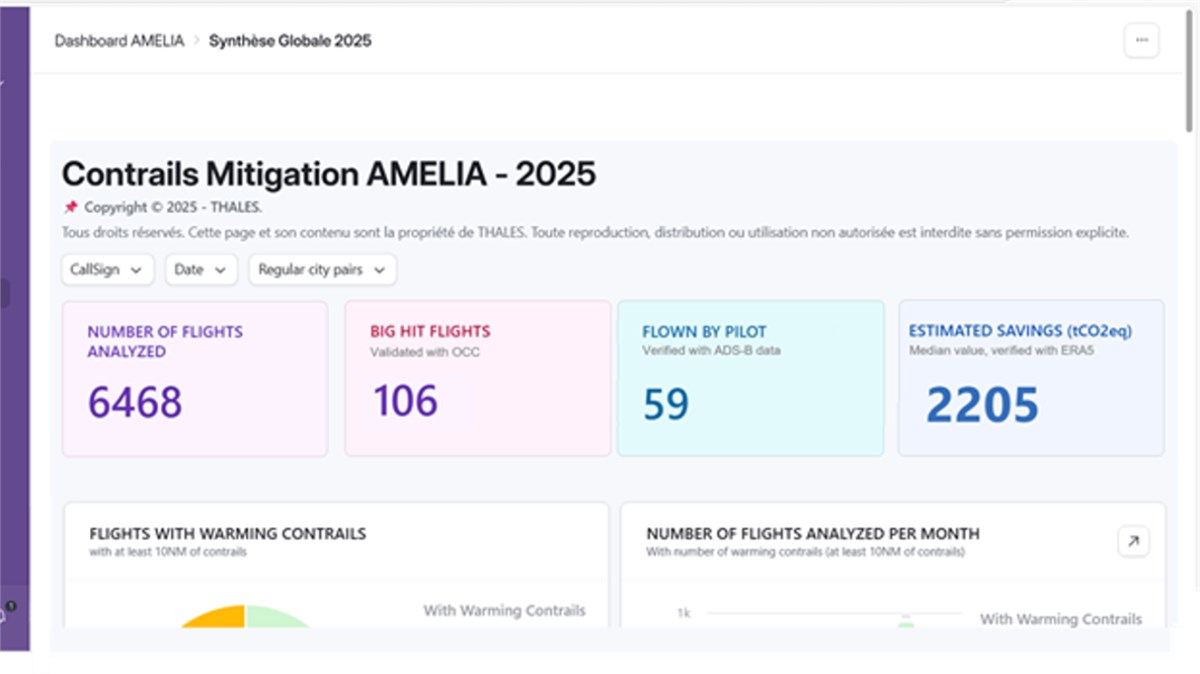Select the Number of Flights Analyzed card
Image resolution: width=1200 pixels, height=674 pixels.
coord(195,378)
